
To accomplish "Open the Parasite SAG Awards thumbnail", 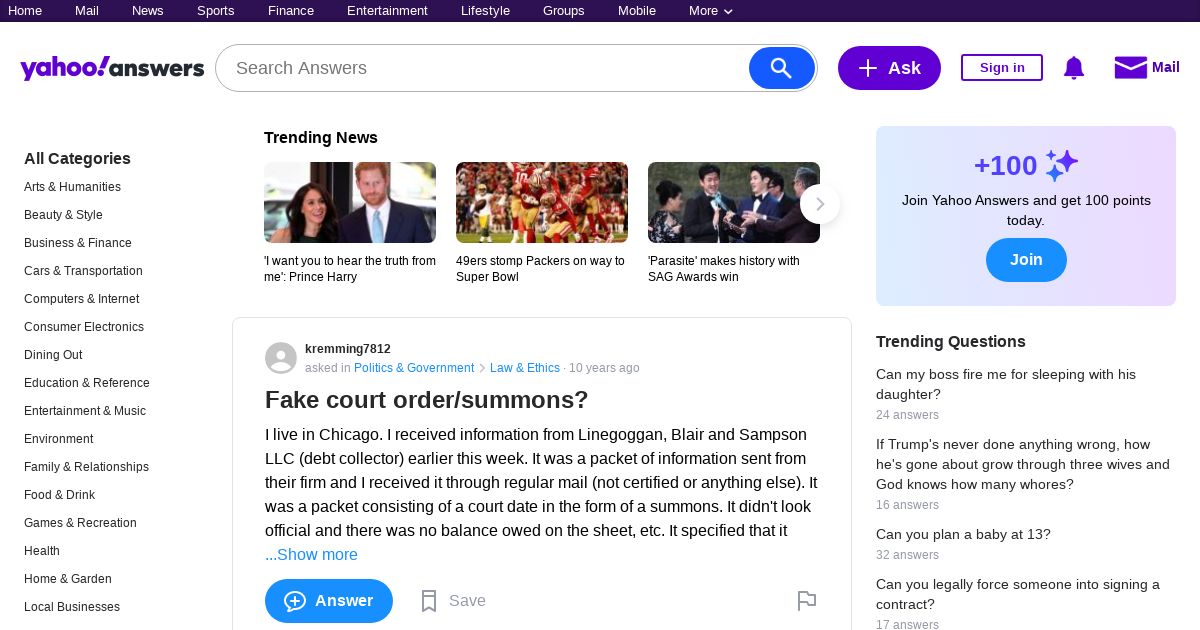I will pyautogui.click(x=734, y=202).
